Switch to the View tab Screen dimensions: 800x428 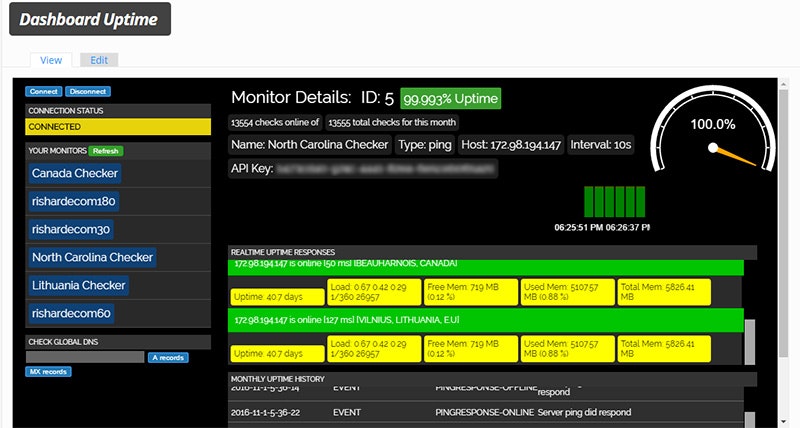click(51, 60)
